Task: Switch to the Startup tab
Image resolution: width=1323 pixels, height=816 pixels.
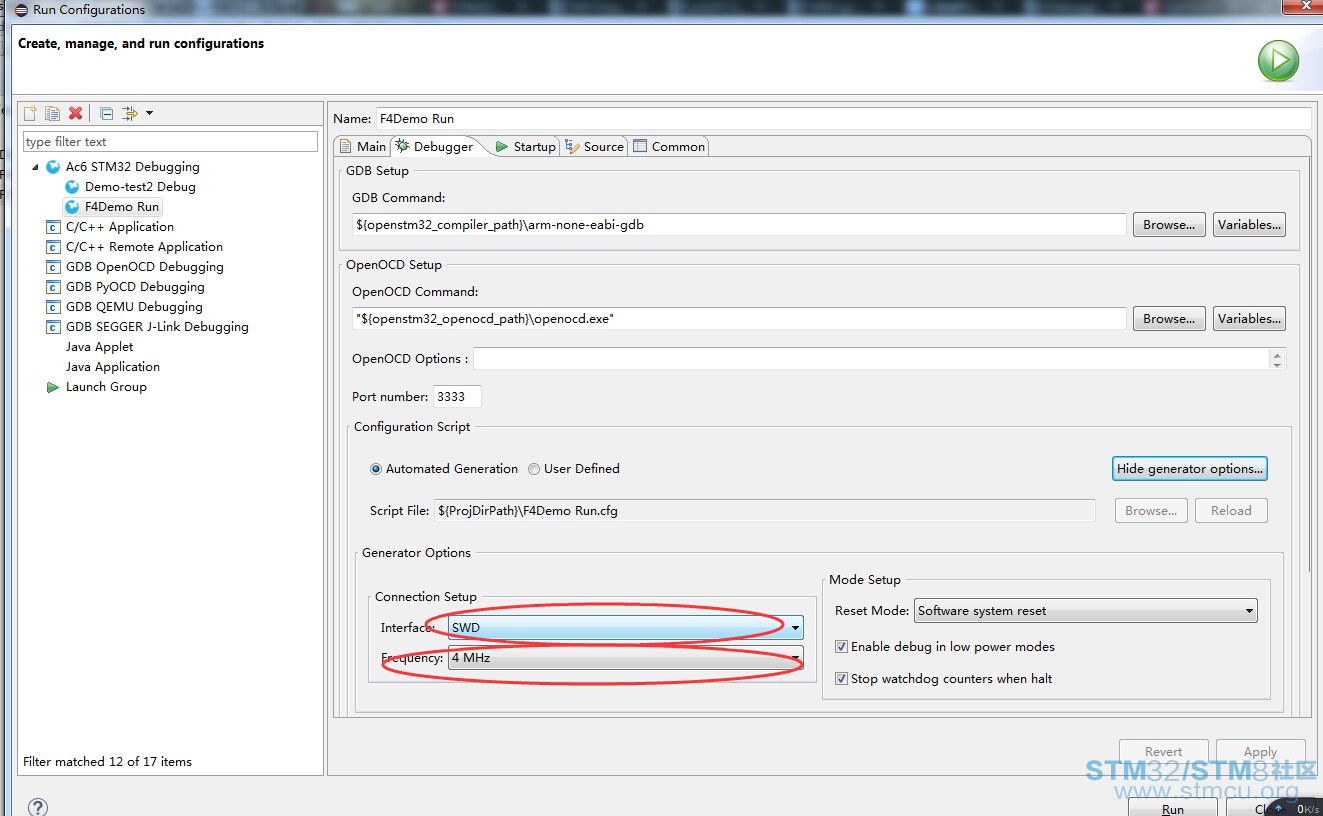Action: point(525,146)
